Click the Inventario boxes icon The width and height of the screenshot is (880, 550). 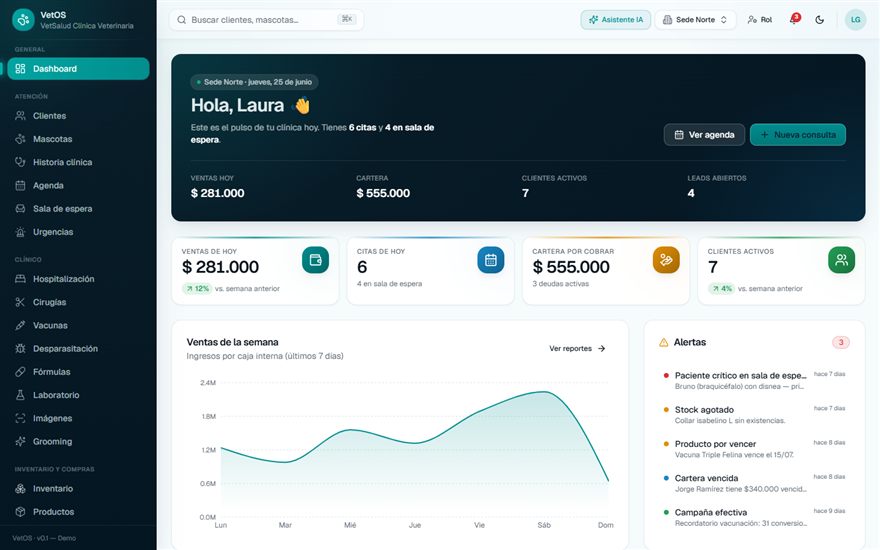(x=20, y=489)
